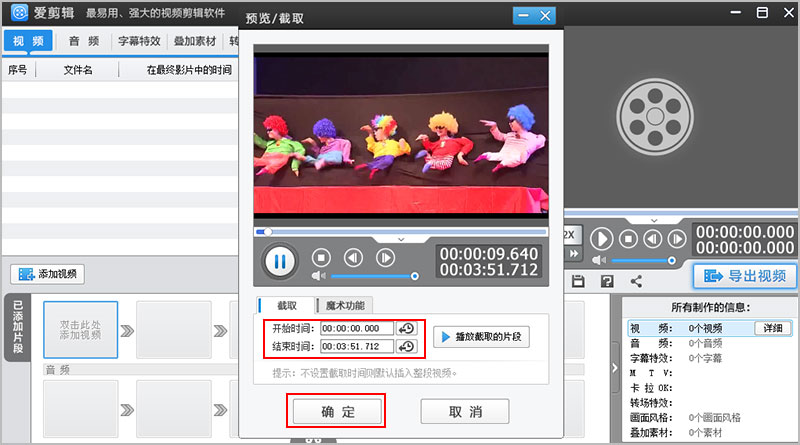
Task: Click the 播放截取的片段 button
Action: pyautogui.click(x=481, y=337)
